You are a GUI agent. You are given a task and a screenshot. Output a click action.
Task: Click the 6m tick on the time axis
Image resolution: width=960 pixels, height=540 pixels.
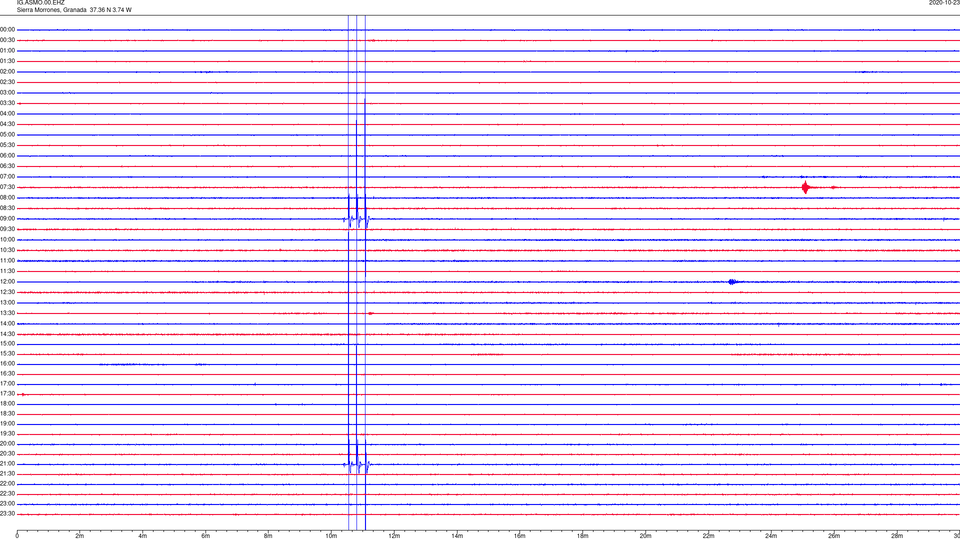tap(206, 536)
